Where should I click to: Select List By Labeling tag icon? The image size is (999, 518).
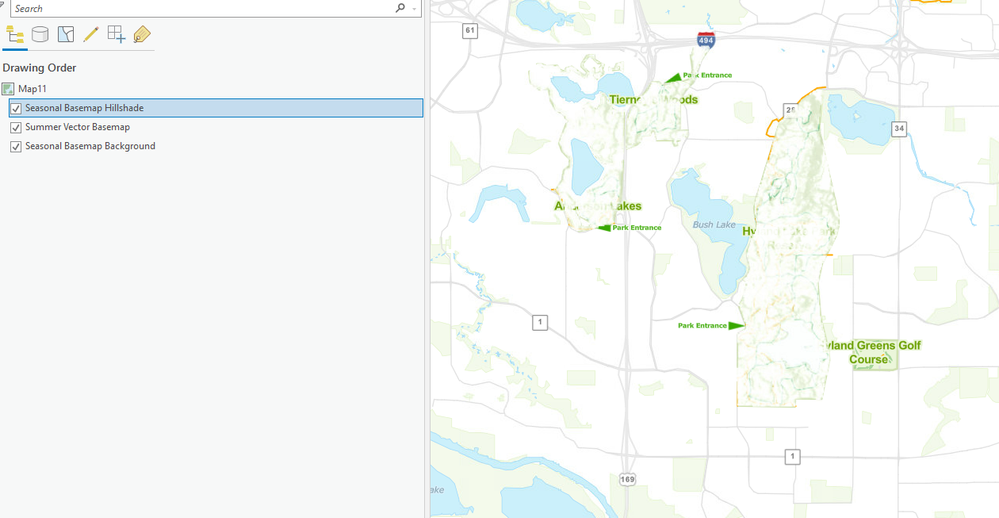click(141, 34)
